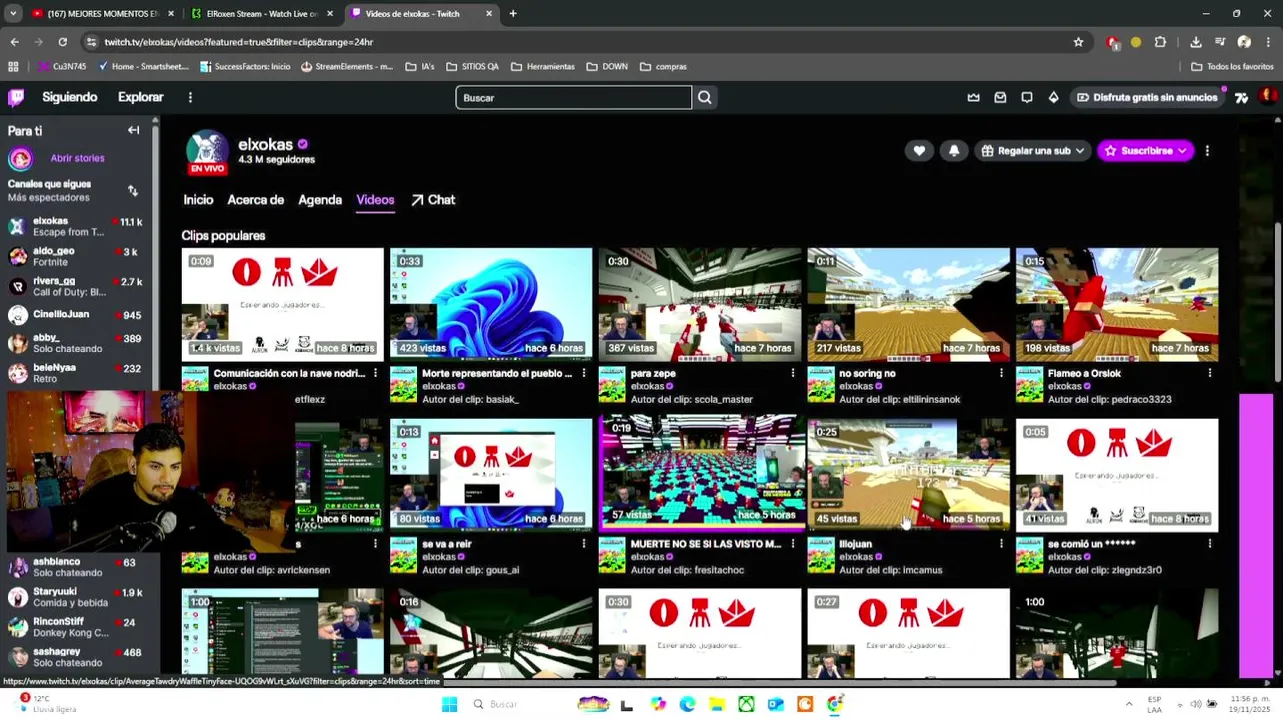The width and height of the screenshot is (1283, 720).
Task: Open the tab search dropdown in Chrome
Action: click(13, 13)
